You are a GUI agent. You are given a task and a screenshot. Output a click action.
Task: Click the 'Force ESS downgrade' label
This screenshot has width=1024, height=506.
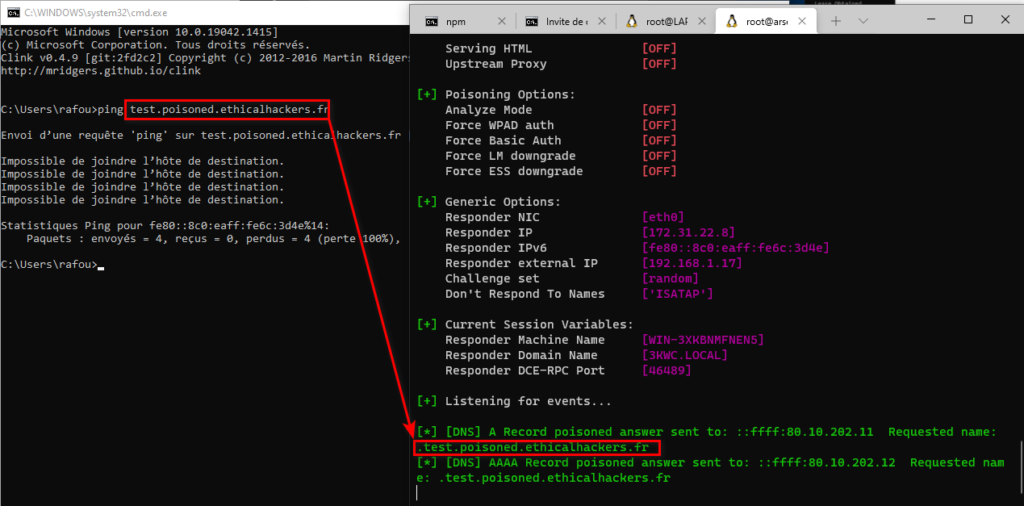click(x=514, y=172)
